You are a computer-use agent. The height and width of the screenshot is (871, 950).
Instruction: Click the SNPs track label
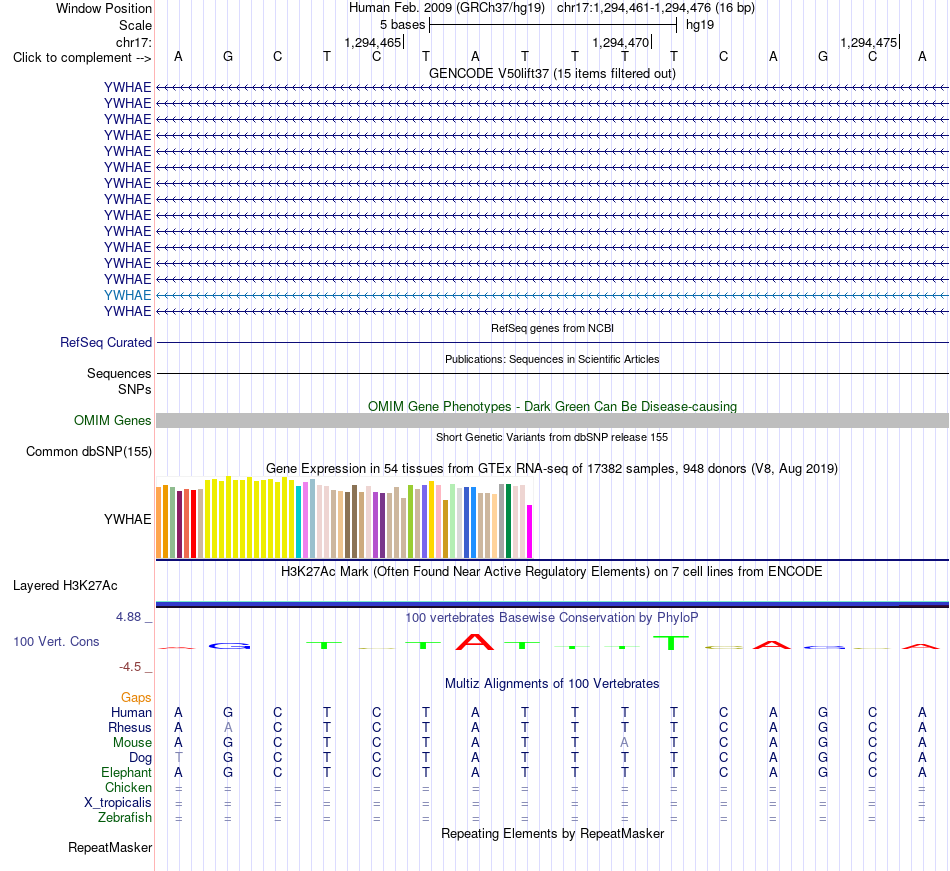(135, 389)
